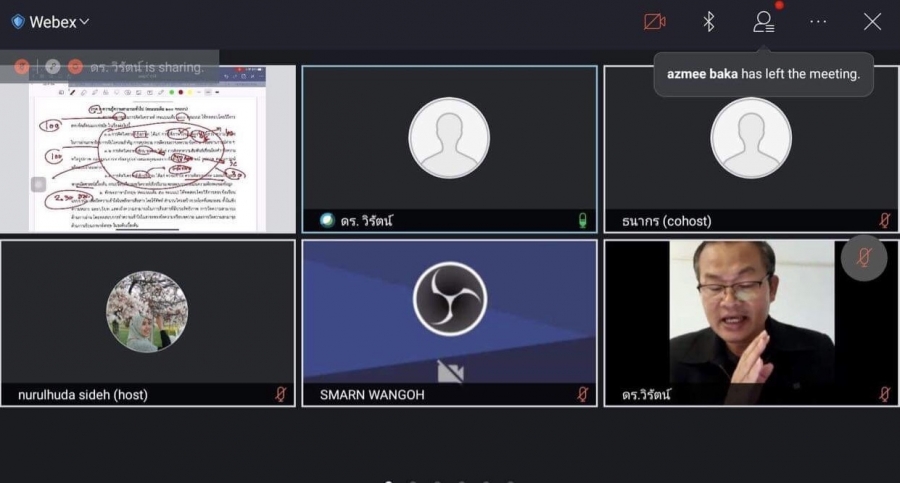Click the muted mic icon for SMARN WANGOH
This screenshot has width=900, height=483.
[x=582, y=394]
